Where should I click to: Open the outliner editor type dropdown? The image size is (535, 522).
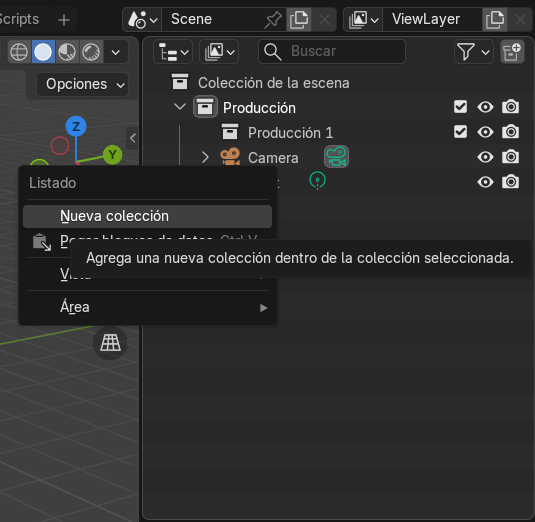(x=173, y=52)
